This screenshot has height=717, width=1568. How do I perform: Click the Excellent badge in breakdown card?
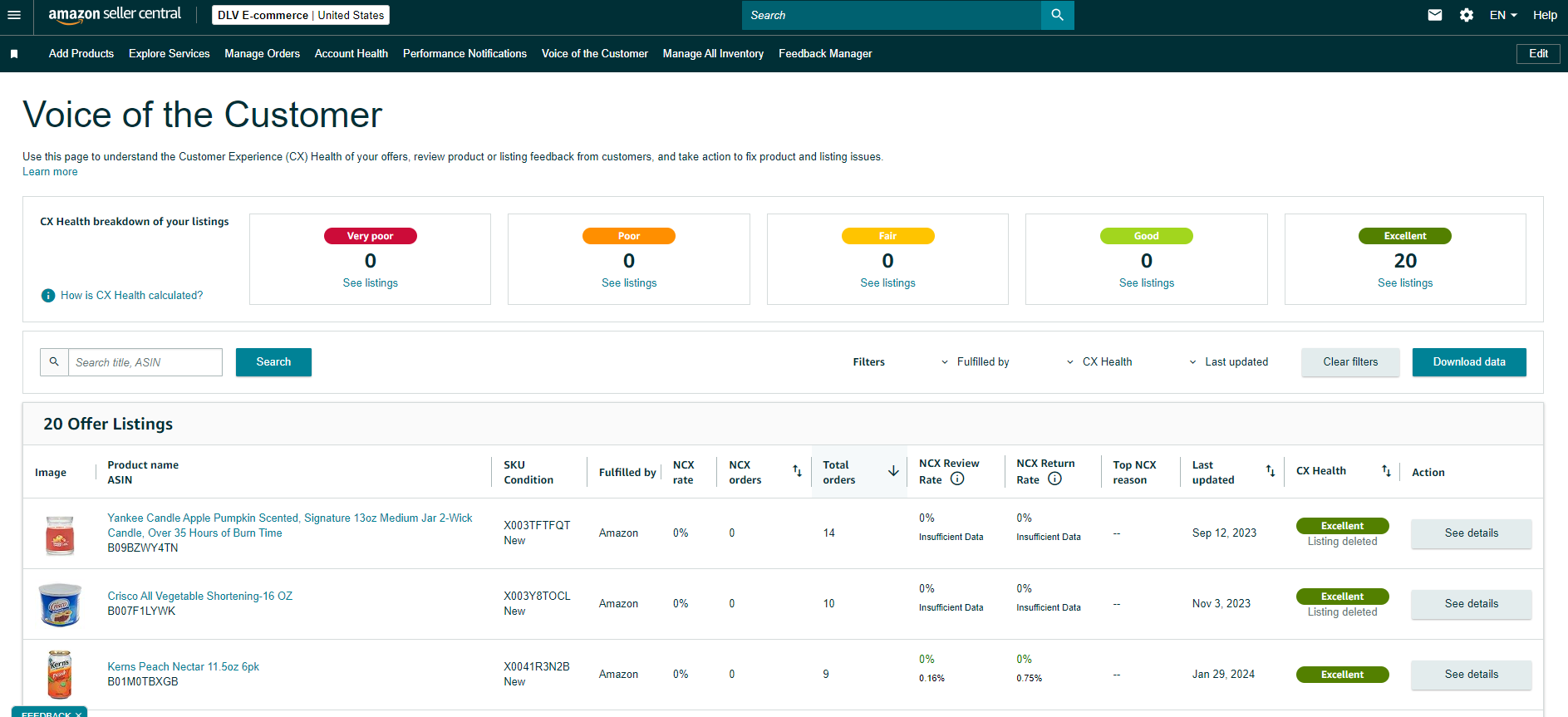point(1405,236)
